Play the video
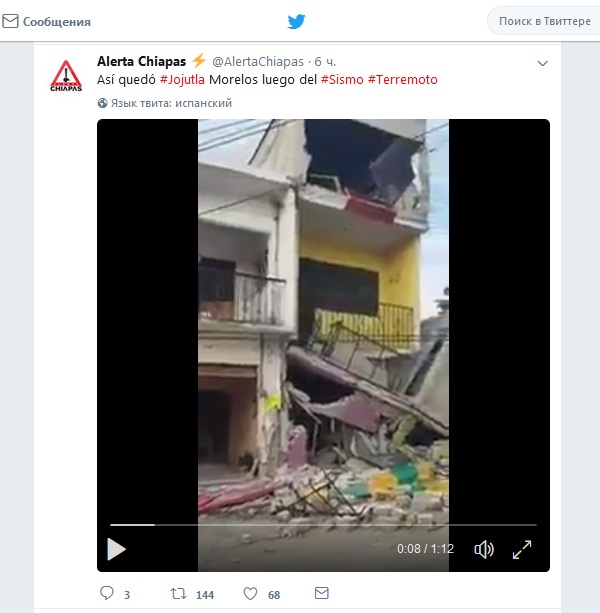The image size is (600, 613). (x=116, y=549)
